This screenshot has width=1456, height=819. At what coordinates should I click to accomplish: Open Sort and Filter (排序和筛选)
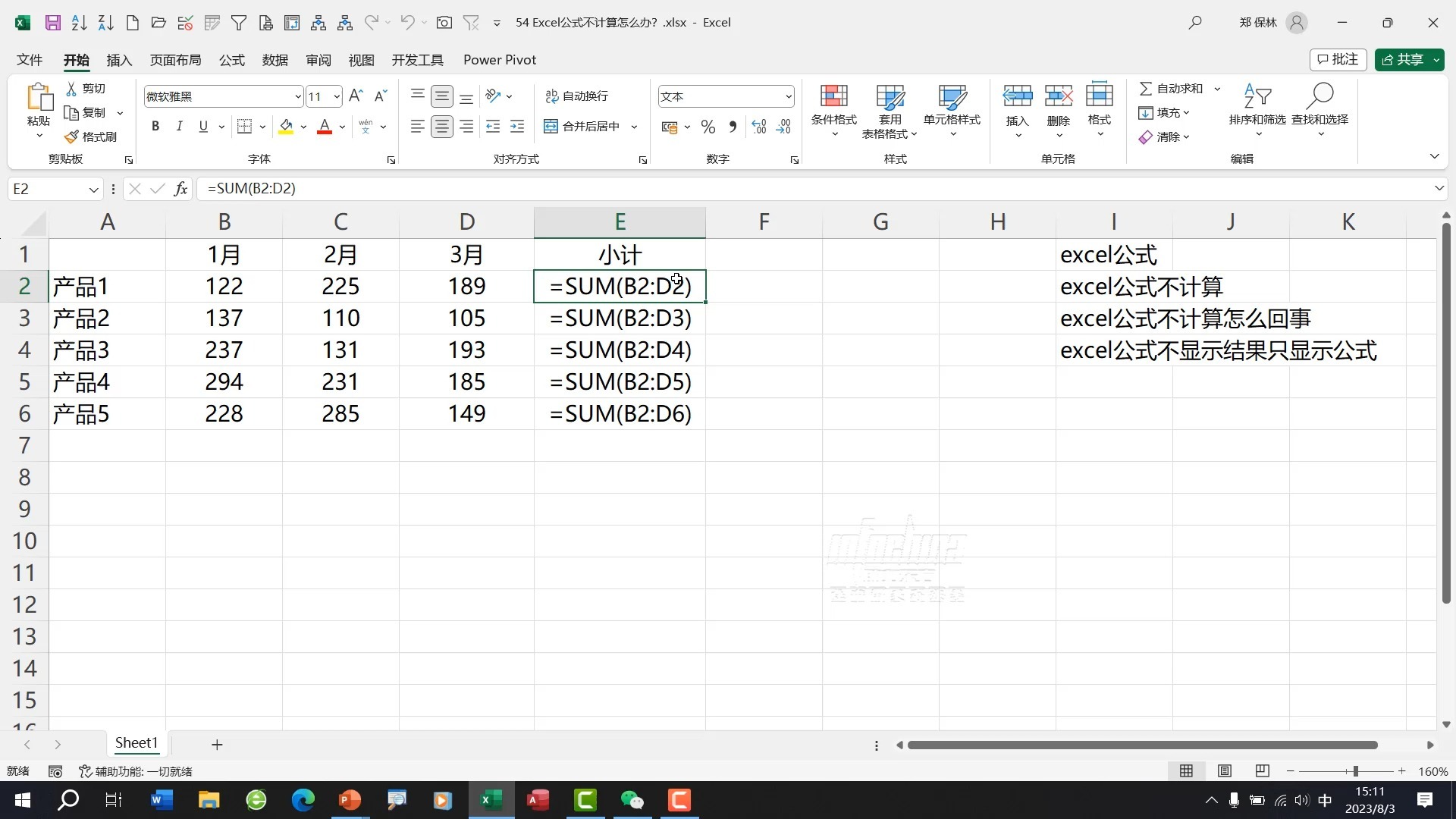(1257, 110)
